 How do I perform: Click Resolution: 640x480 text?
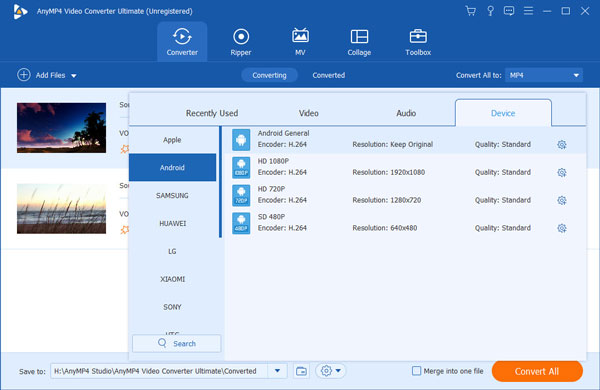click(x=385, y=228)
